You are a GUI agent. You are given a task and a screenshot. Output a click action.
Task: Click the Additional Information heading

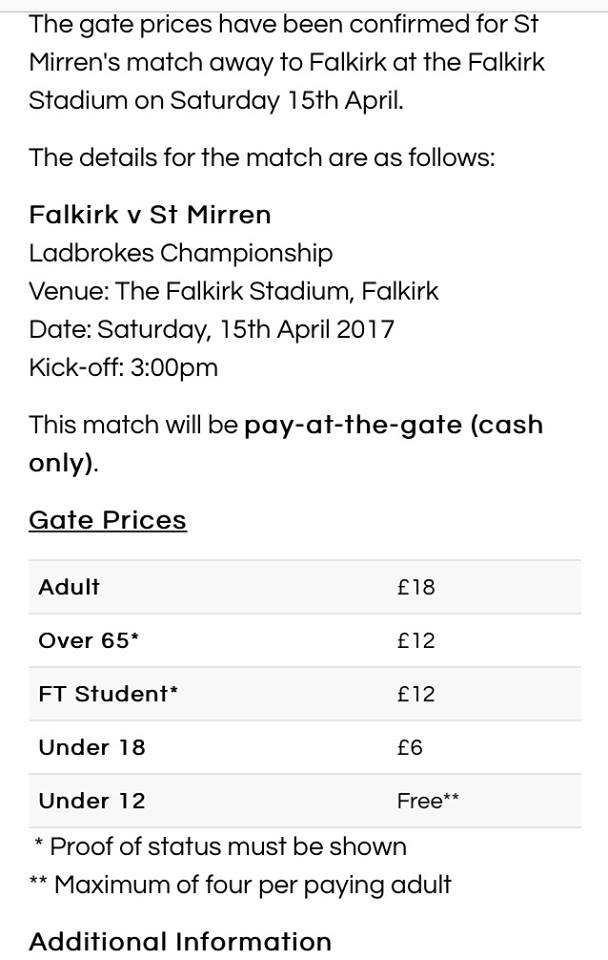[180, 941]
